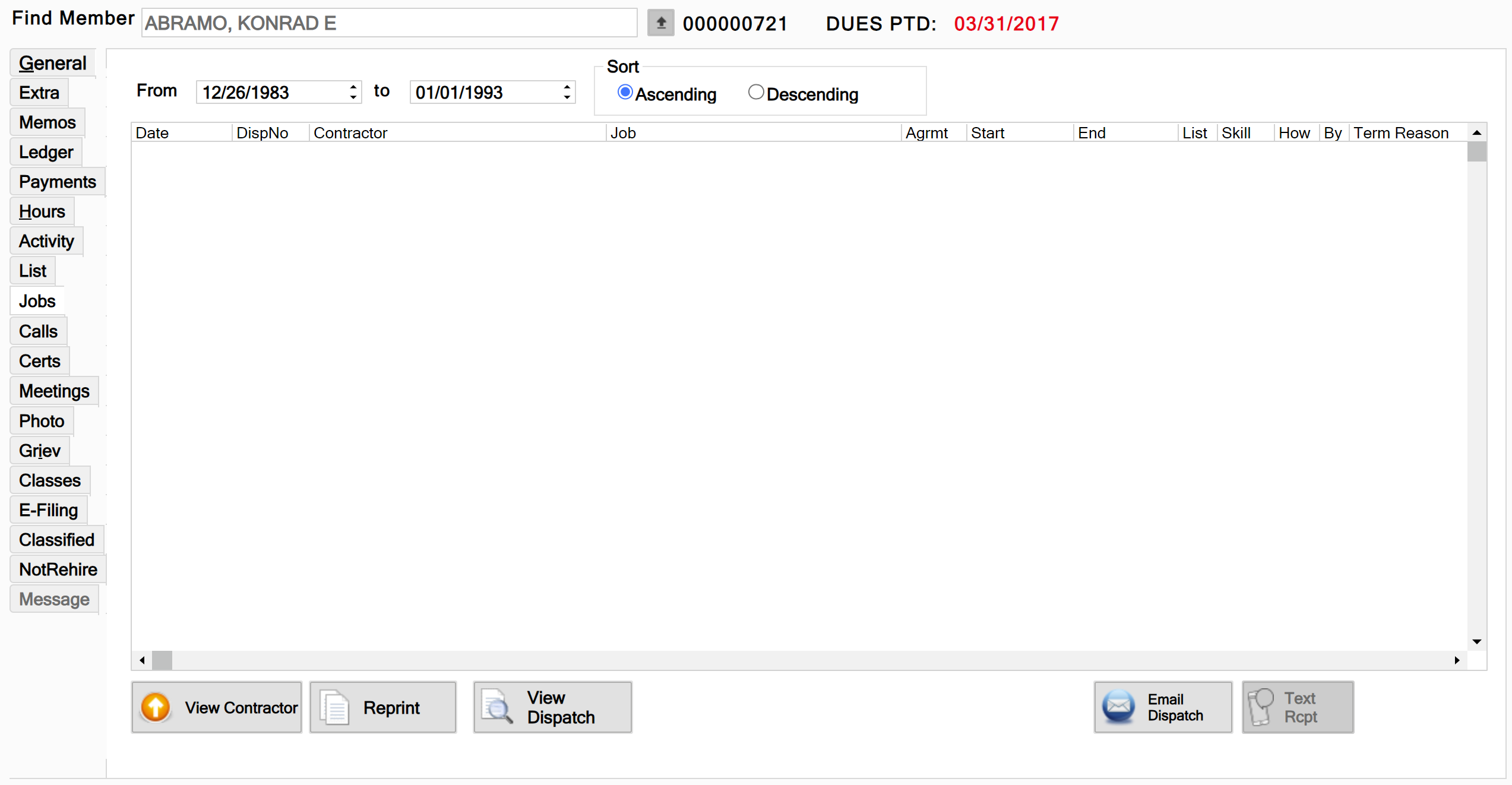Click the scroll up arrow of jobs list
Image resolution: width=1512 pixels, height=785 pixels.
1476,133
